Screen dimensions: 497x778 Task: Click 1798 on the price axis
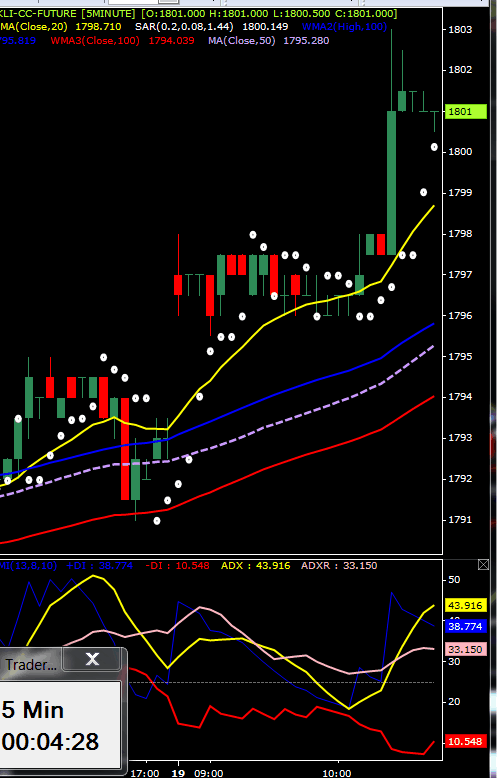(x=460, y=234)
